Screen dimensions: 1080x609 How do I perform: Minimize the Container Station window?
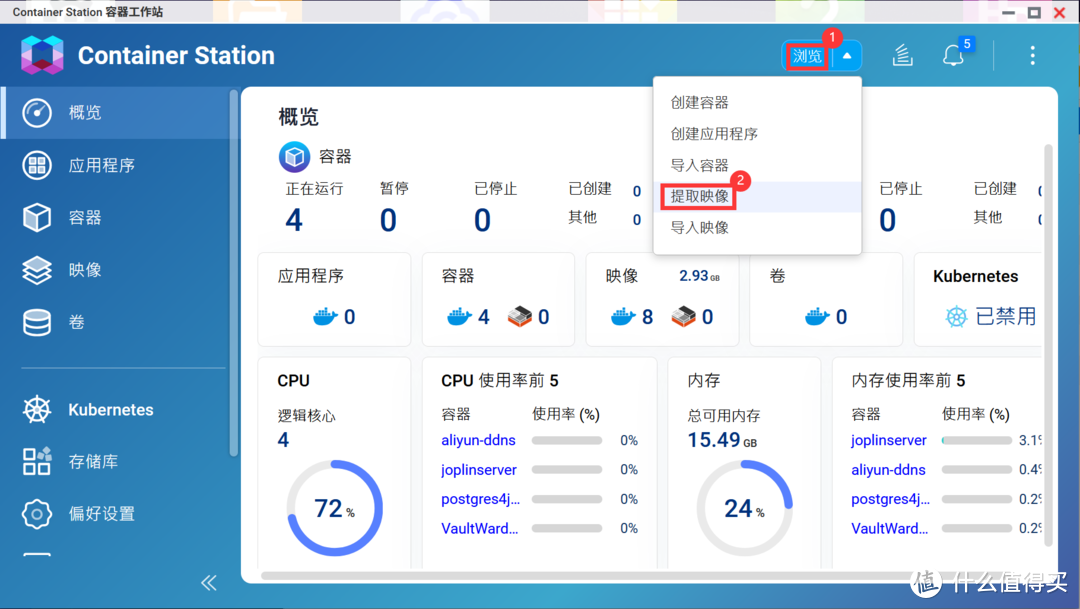coord(1008,12)
